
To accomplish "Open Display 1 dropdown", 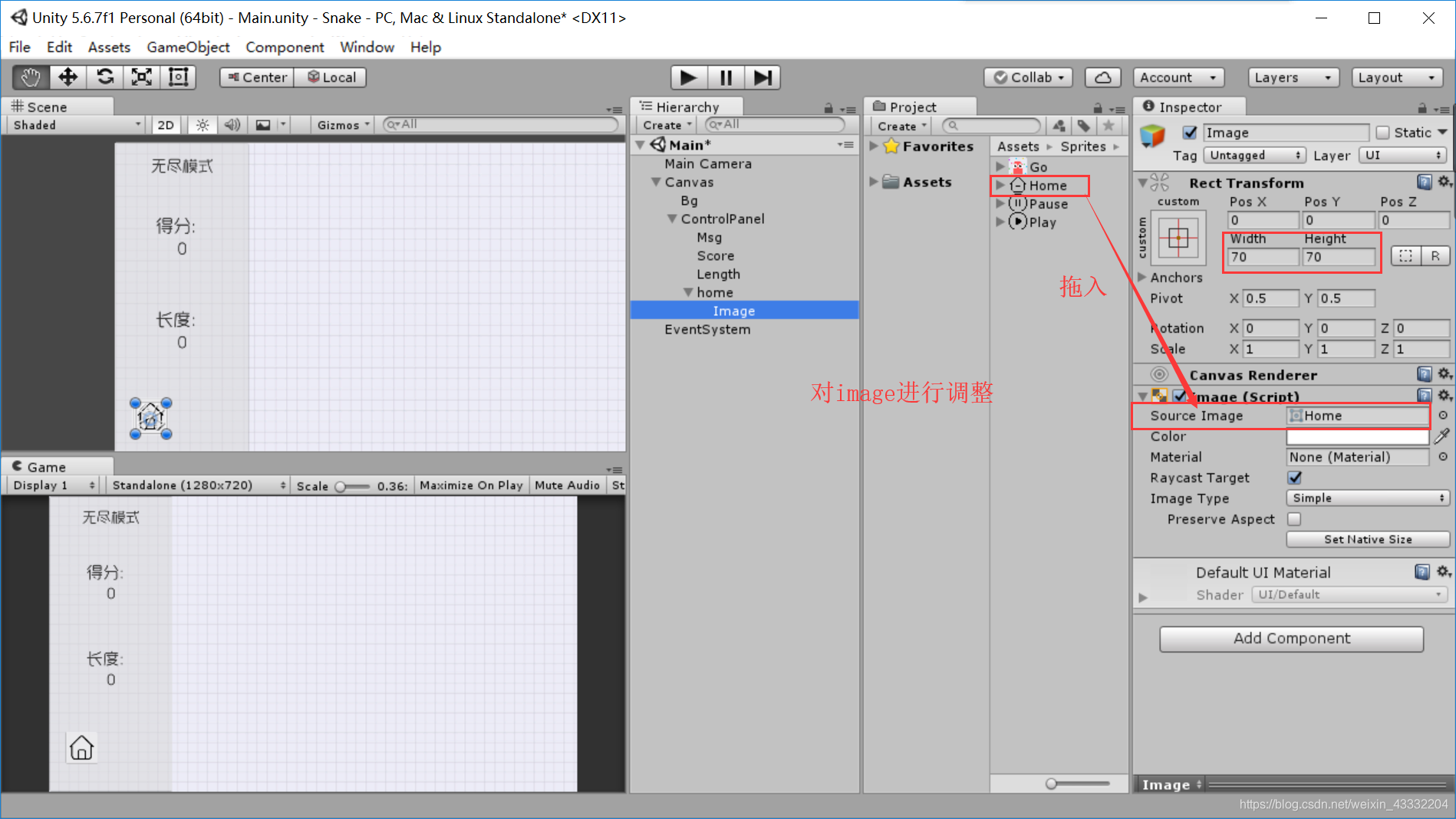I will tap(54, 485).
